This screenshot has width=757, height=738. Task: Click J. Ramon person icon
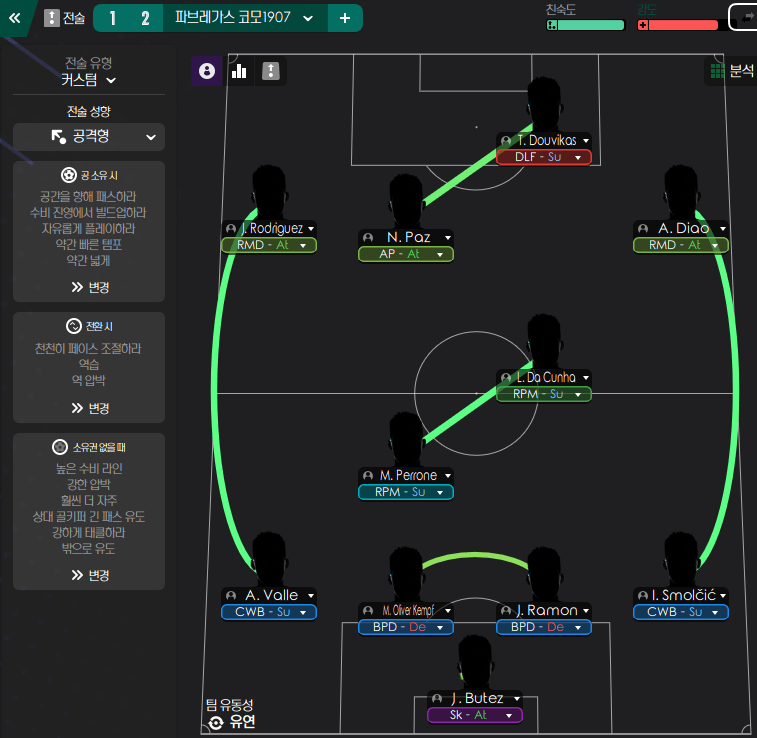(x=506, y=611)
